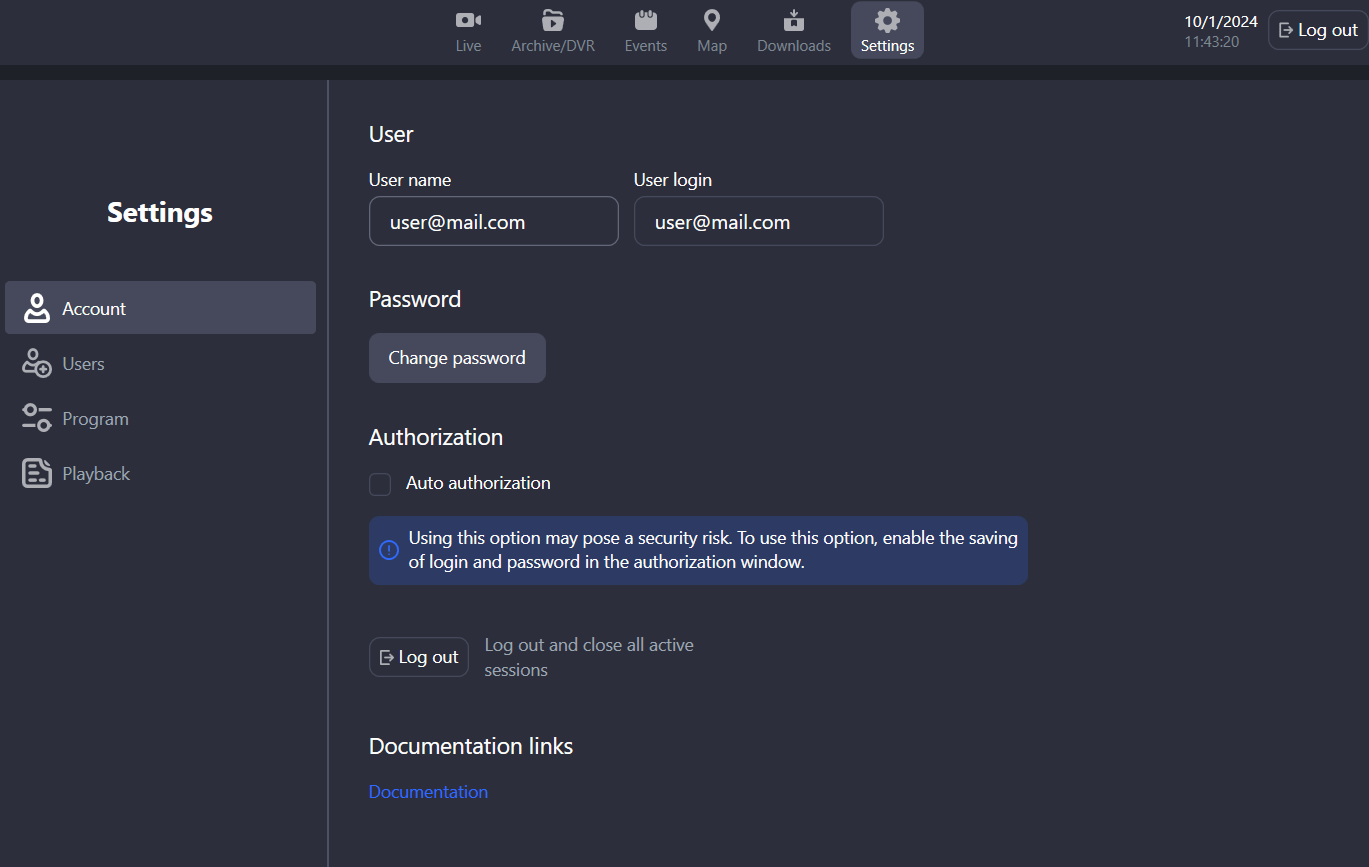Enable the Auto authorization checkbox
1369x867 pixels.
pos(380,484)
